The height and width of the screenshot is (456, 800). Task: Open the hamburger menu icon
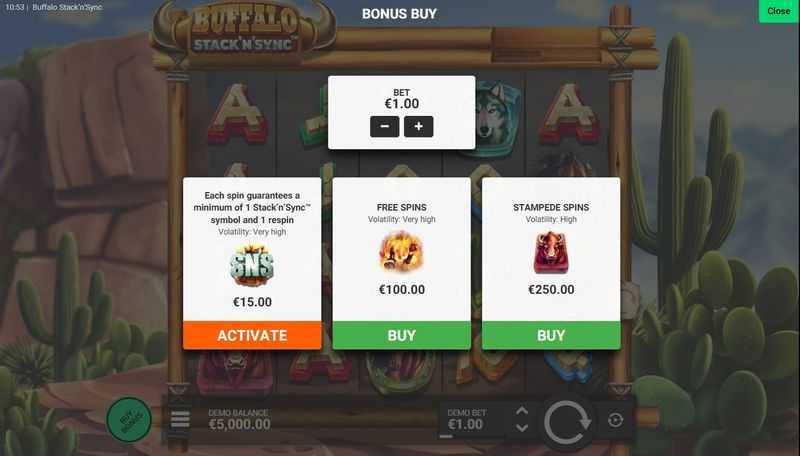180,419
